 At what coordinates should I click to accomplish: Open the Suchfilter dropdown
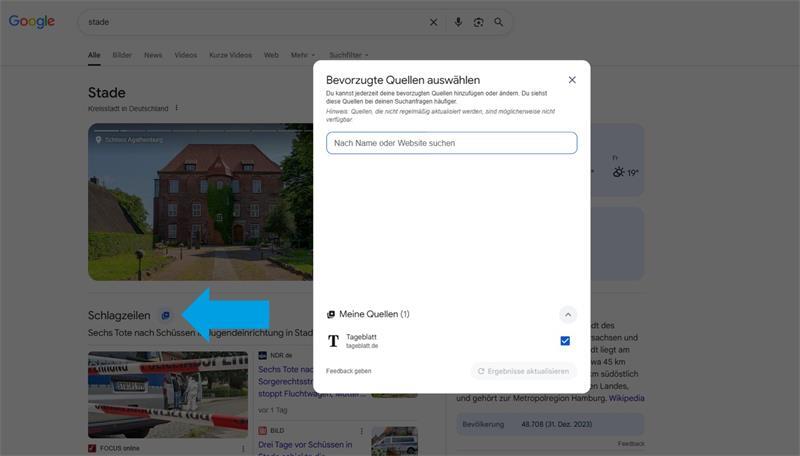click(348, 55)
